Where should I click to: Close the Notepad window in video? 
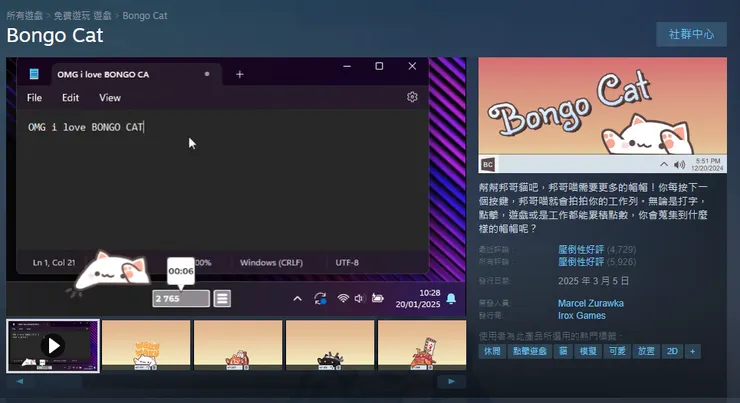(412, 66)
